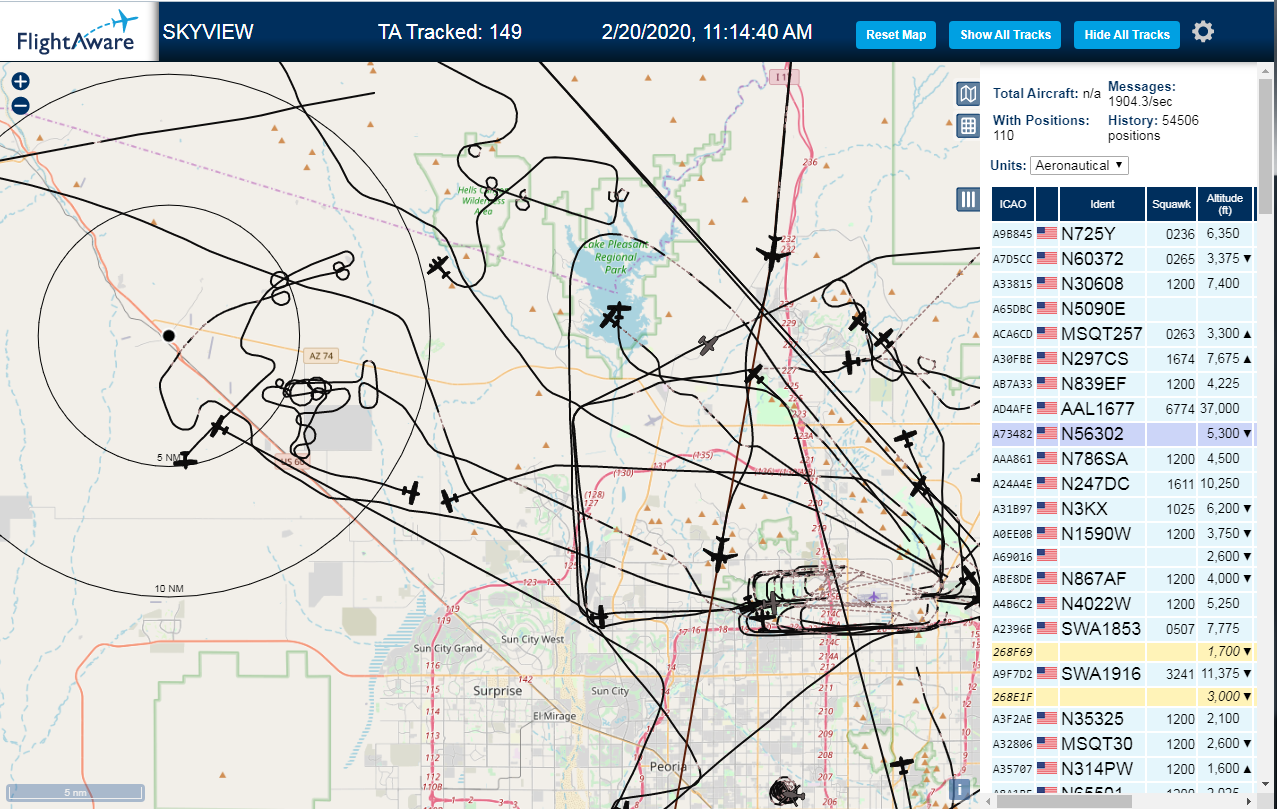Select the N5090E aircraft row
The width and height of the screenshot is (1277, 809).
click(1124, 309)
